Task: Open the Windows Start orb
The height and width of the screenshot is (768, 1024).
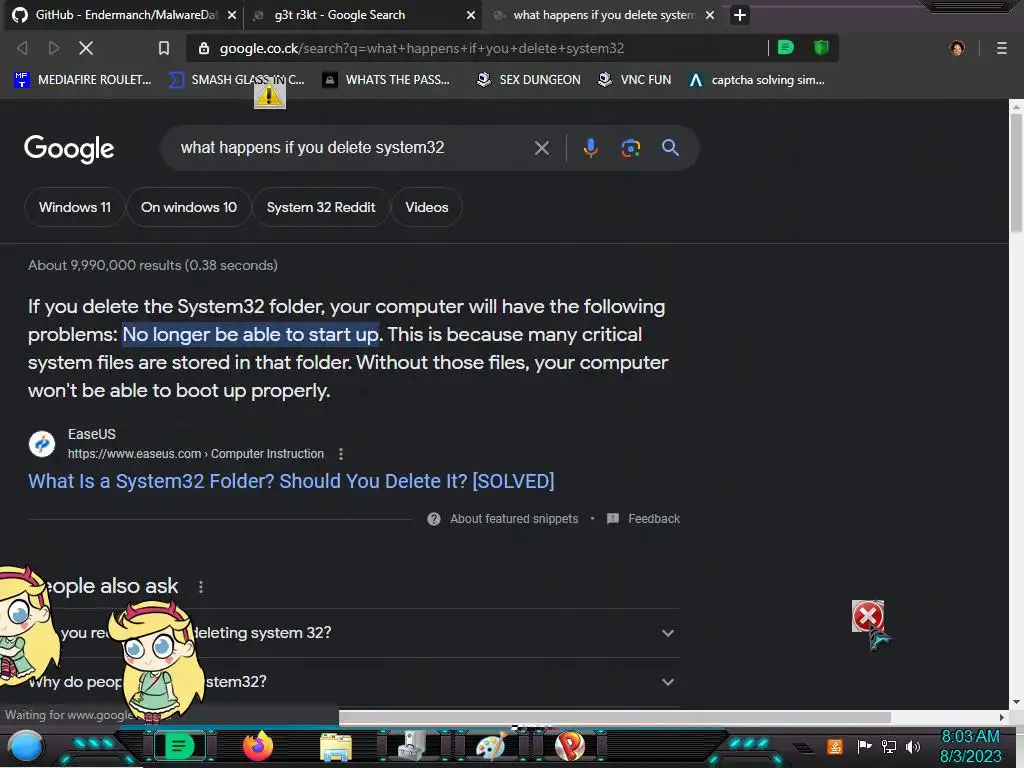Action: coord(25,746)
